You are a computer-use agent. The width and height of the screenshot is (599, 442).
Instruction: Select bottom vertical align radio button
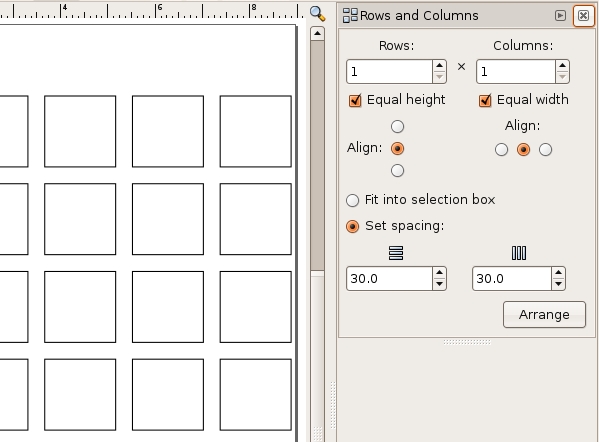coord(397,170)
